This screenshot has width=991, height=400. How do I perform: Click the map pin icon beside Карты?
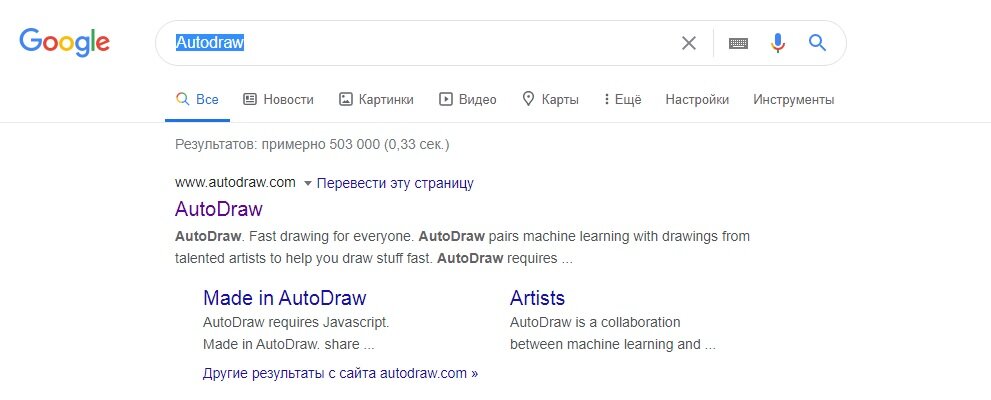pyautogui.click(x=528, y=99)
